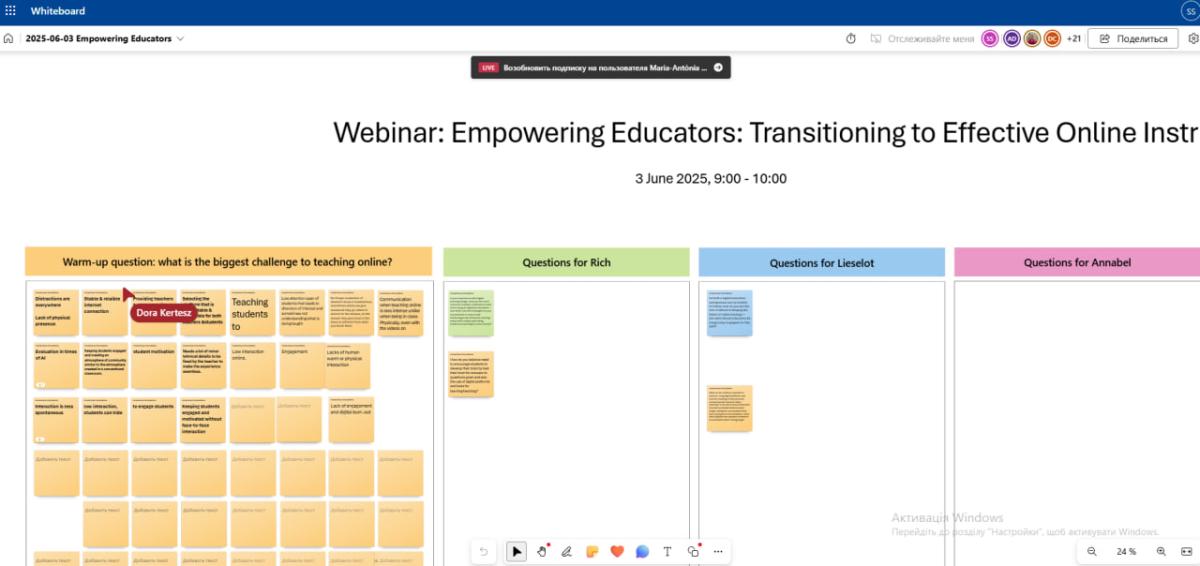Screen dimensions: 1200x566
Task: Click the fit-to-screen icon
Action: click(x=1186, y=551)
